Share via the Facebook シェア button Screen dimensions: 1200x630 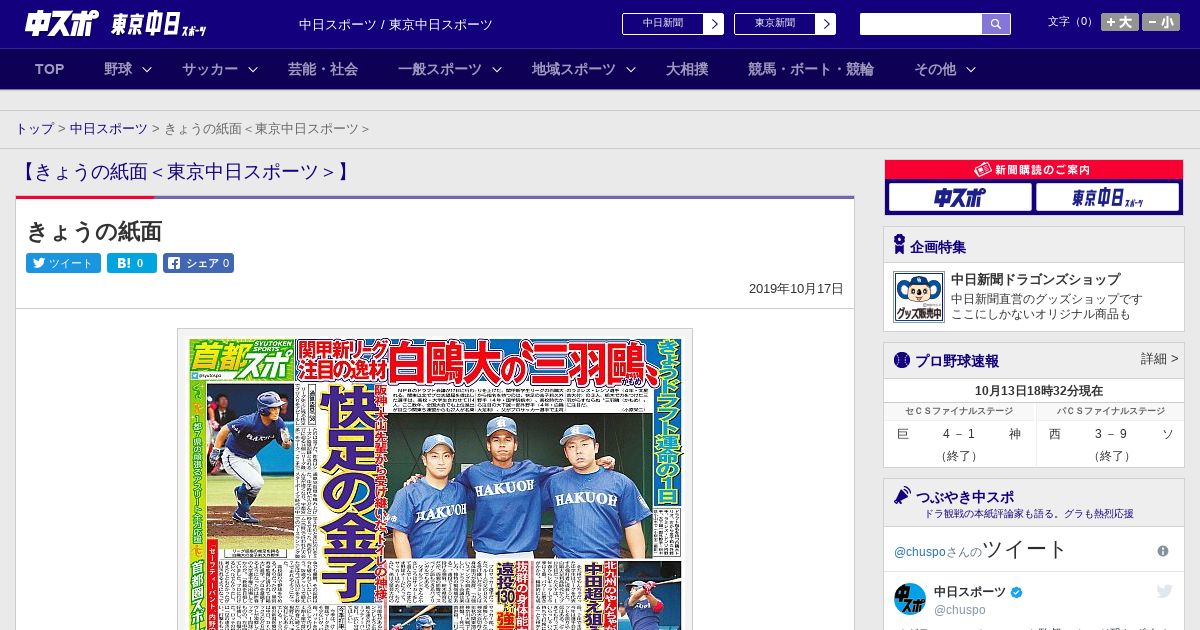pyautogui.click(x=198, y=263)
